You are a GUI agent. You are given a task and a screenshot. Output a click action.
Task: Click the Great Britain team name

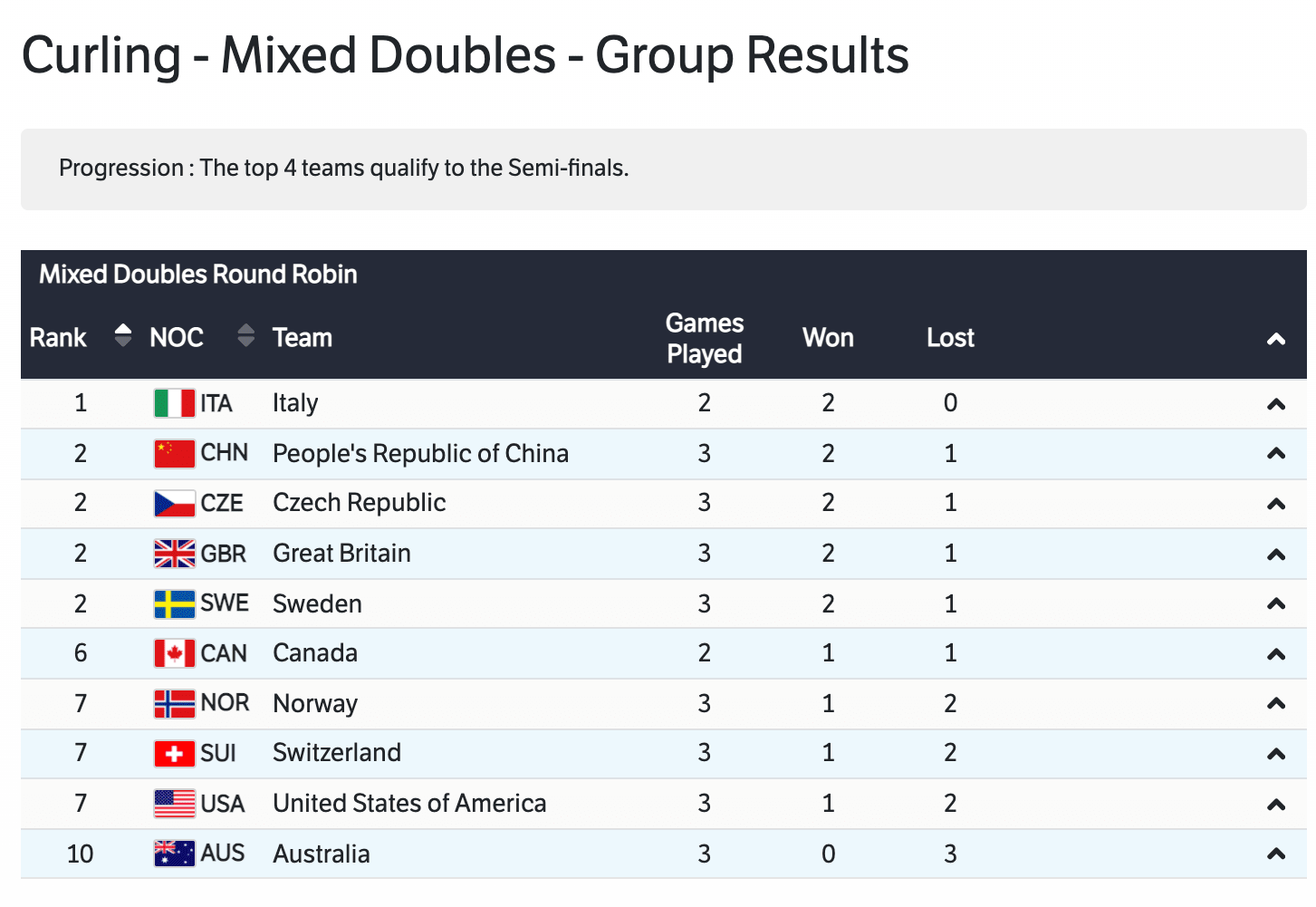click(341, 554)
